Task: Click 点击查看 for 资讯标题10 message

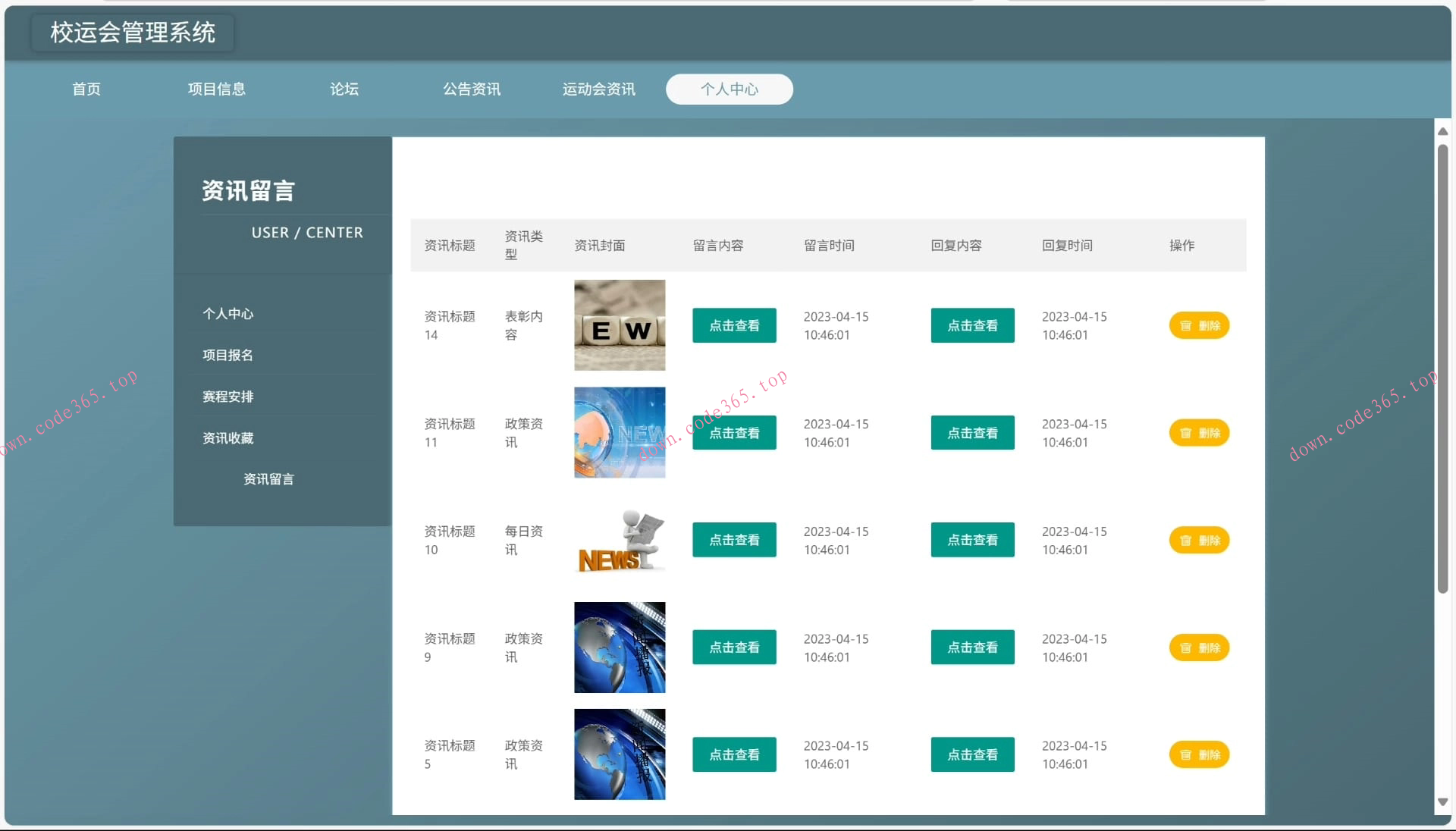Action: click(733, 540)
